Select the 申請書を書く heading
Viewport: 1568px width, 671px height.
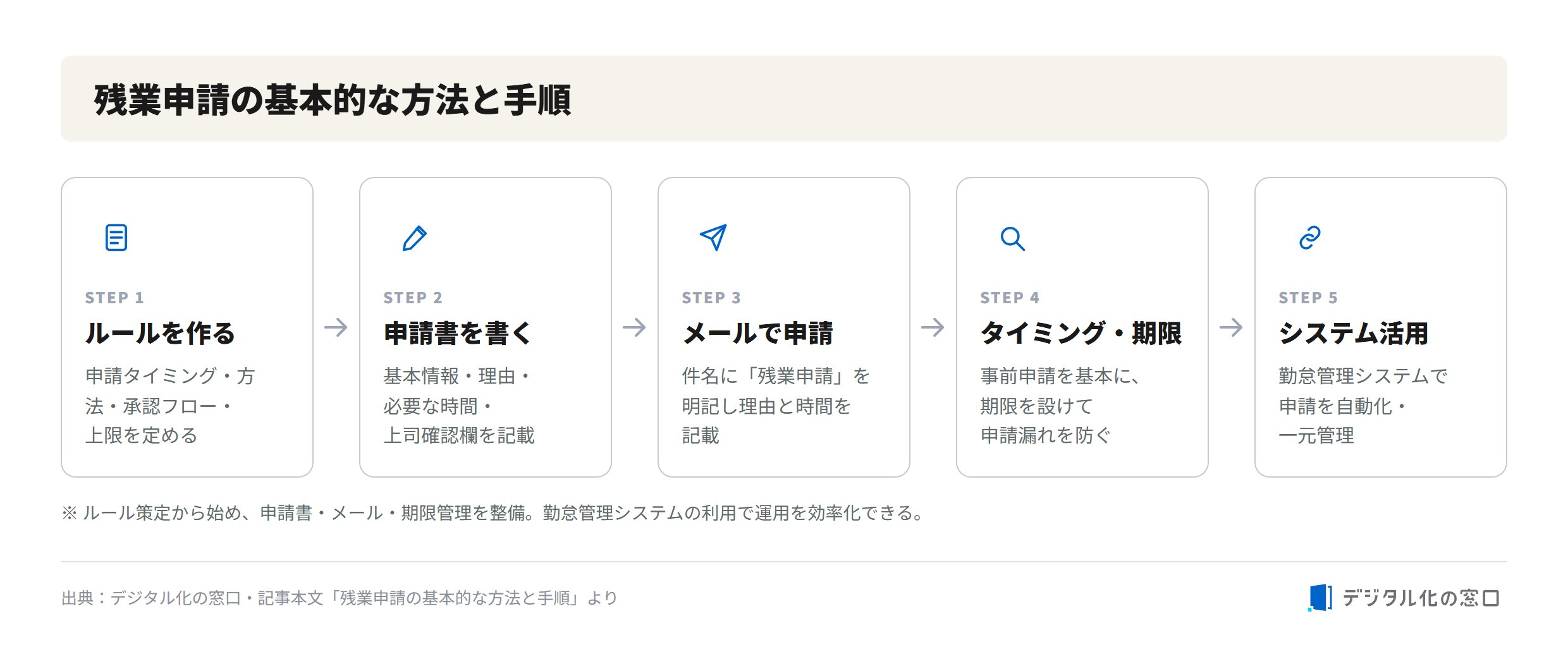tap(458, 333)
